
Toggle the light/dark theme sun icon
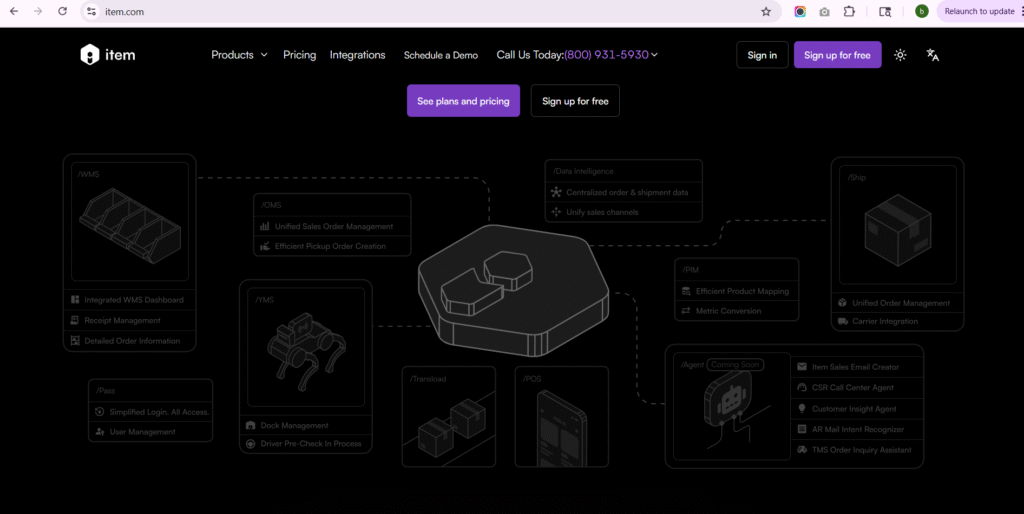point(900,55)
